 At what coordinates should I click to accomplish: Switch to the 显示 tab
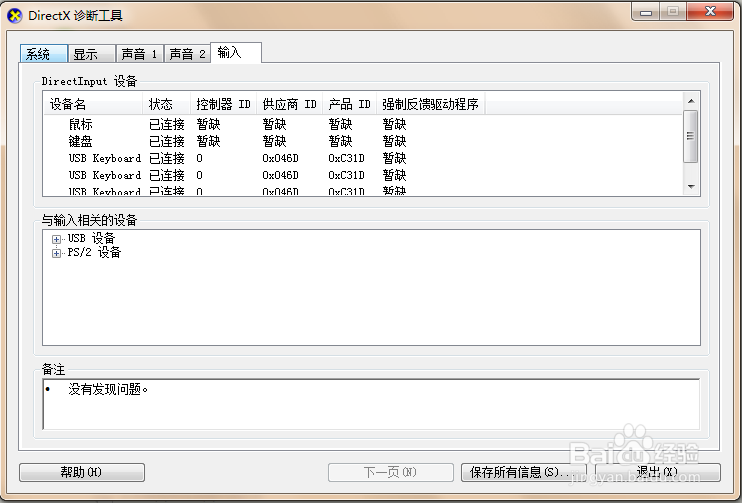[92, 54]
